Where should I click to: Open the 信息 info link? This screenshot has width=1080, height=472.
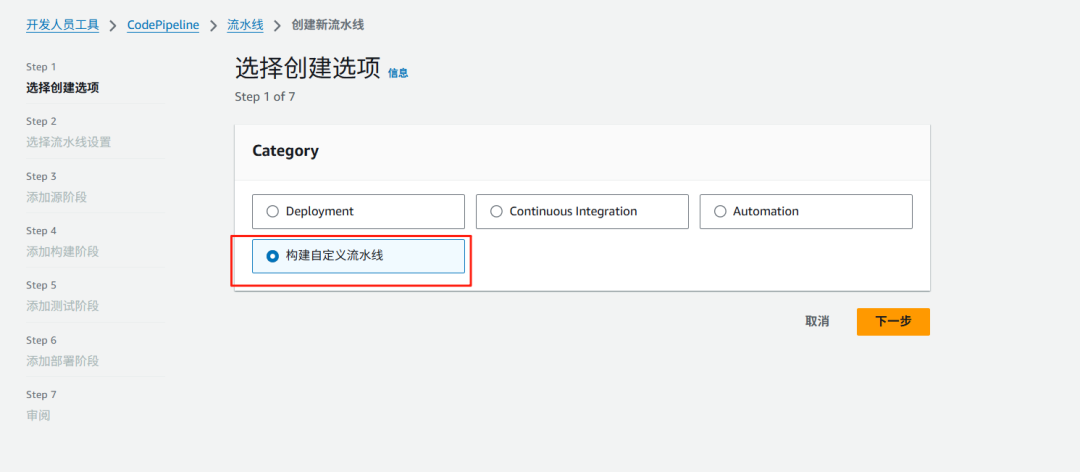pos(398,73)
